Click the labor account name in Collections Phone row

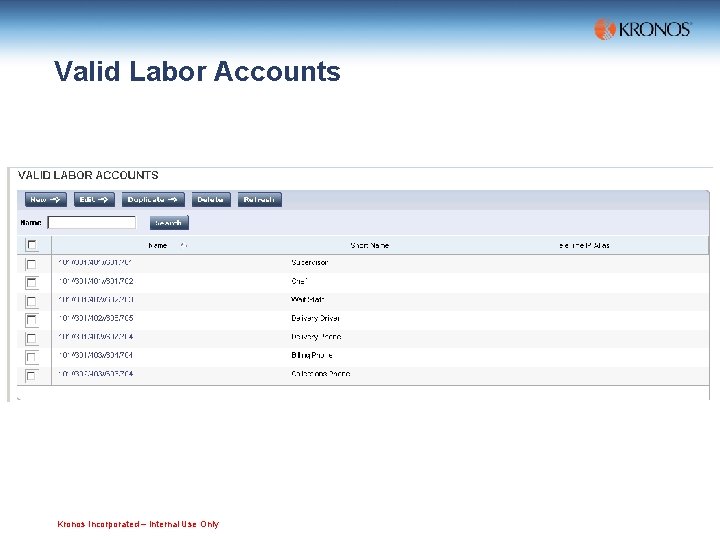96,374
